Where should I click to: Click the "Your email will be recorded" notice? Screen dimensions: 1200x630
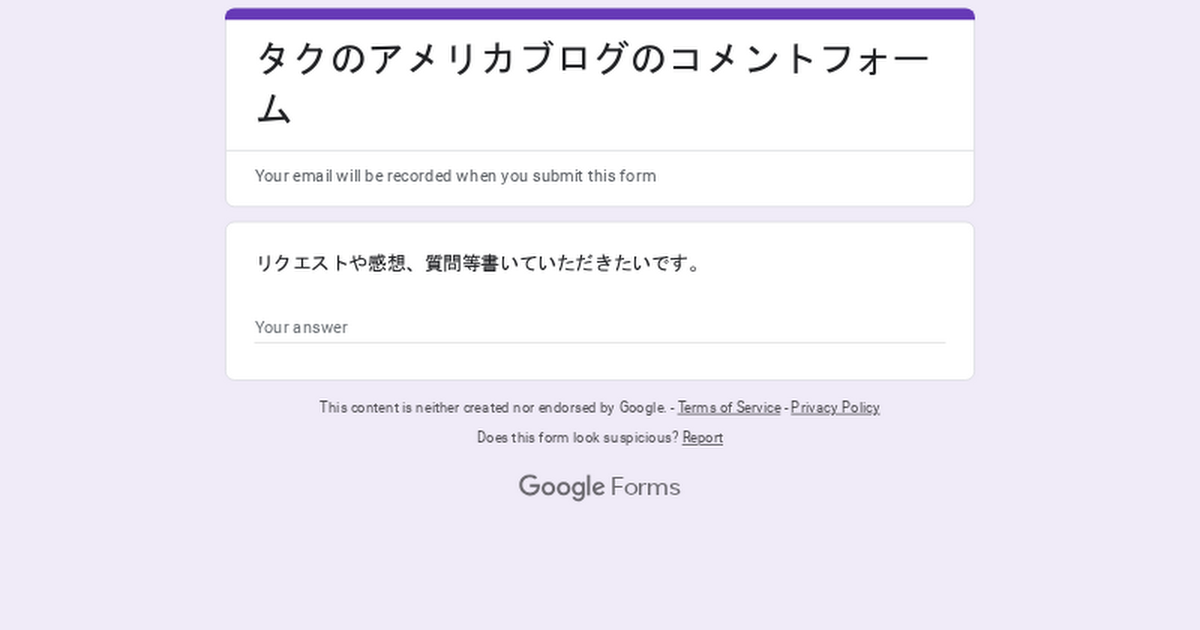point(455,176)
